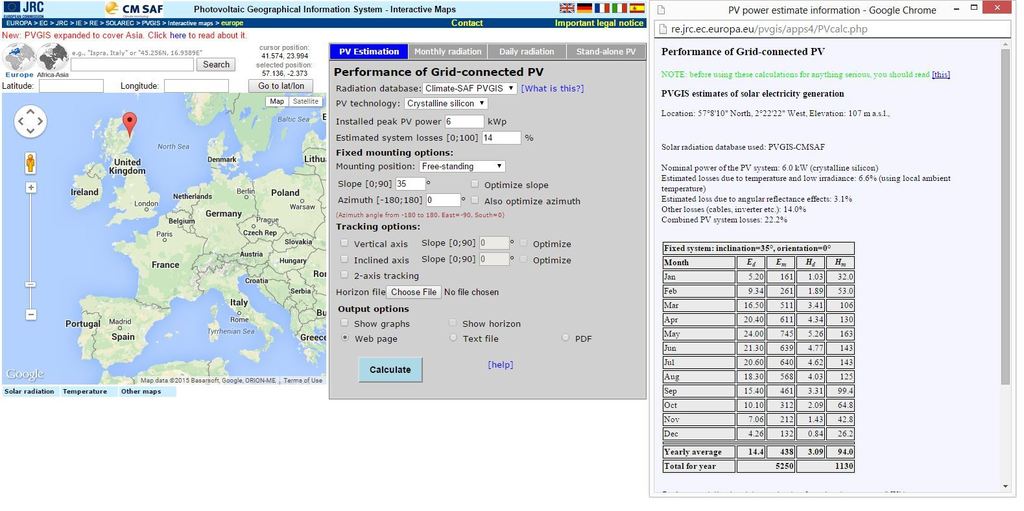This screenshot has width=1024, height=511.
Task: Select the PDF output radio button
Action: (566, 338)
